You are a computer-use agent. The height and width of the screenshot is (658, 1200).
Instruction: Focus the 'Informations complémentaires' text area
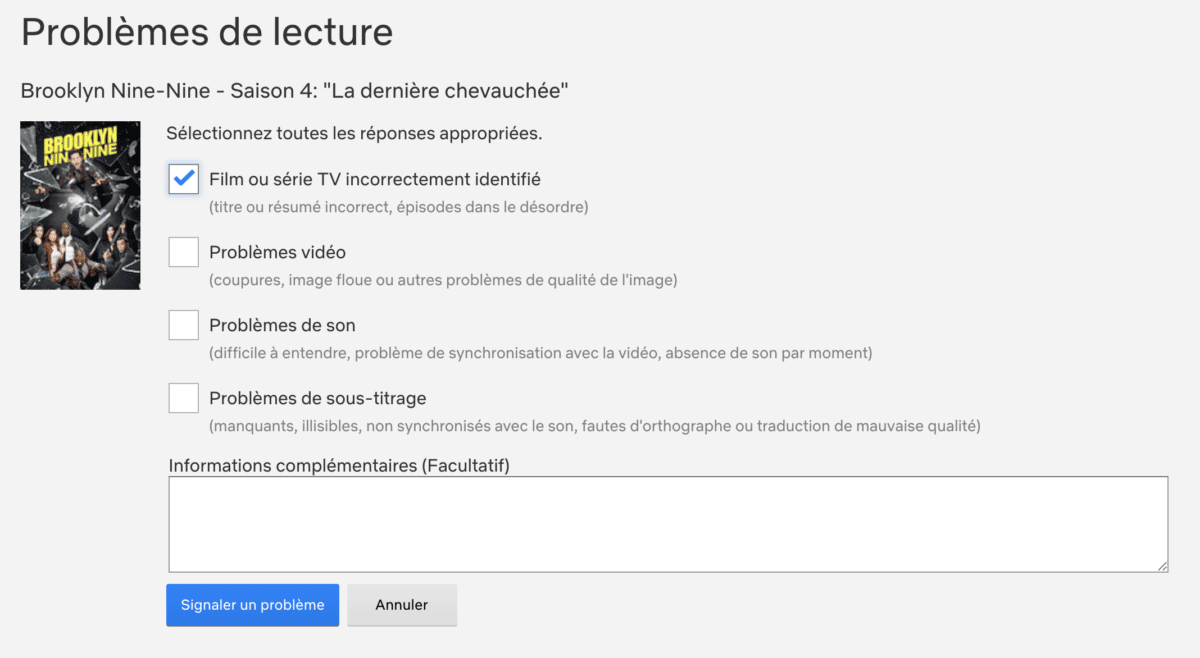(x=668, y=524)
